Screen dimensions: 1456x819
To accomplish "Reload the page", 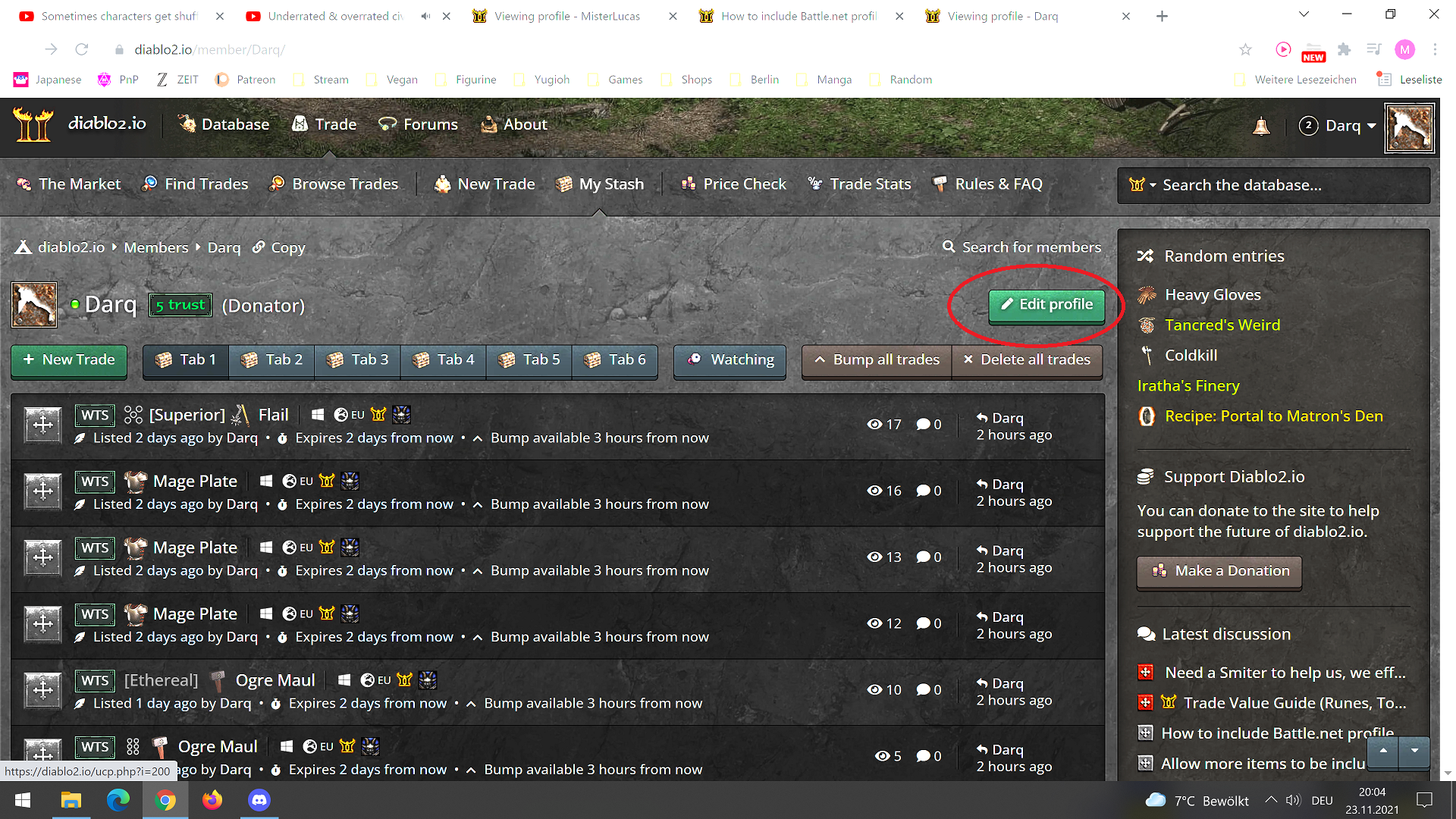I will [82, 49].
